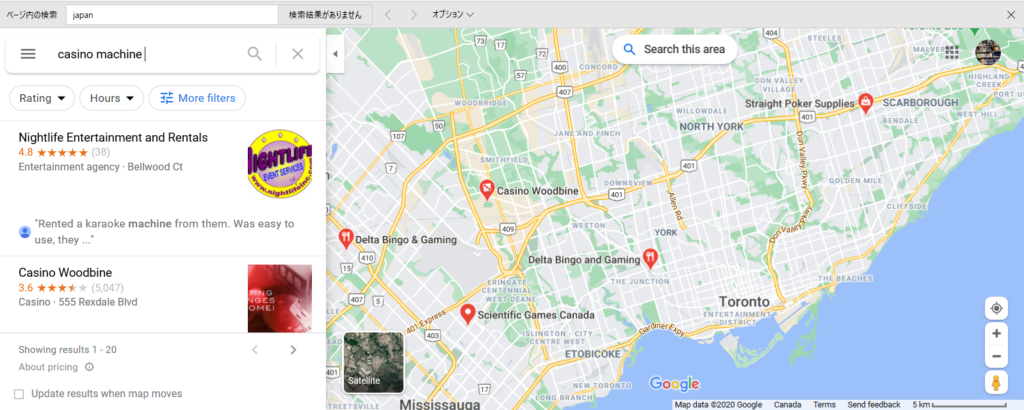Image resolution: width=1024 pixels, height=410 pixels.
Task: Zoom in on the map
Action: 996,334
